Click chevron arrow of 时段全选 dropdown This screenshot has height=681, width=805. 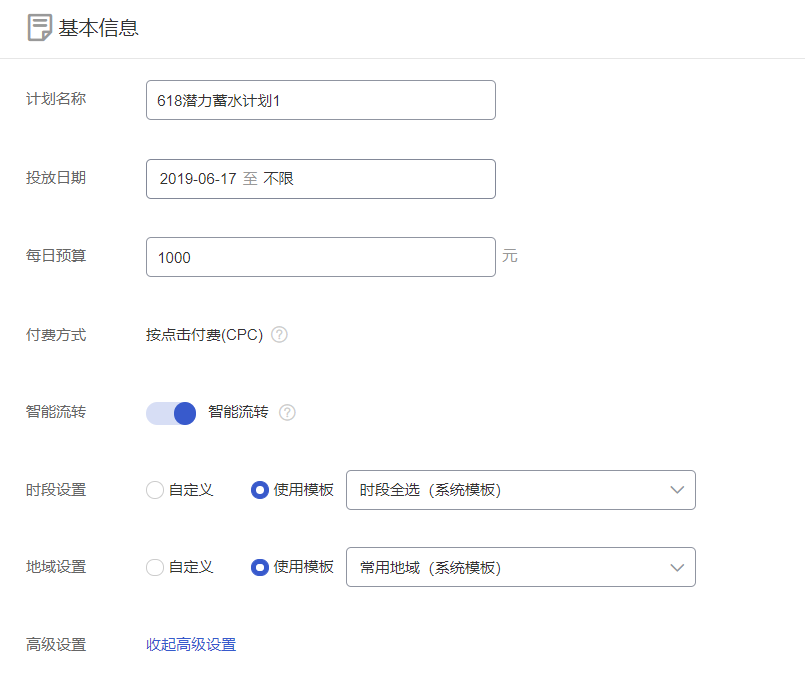[677, 490]
